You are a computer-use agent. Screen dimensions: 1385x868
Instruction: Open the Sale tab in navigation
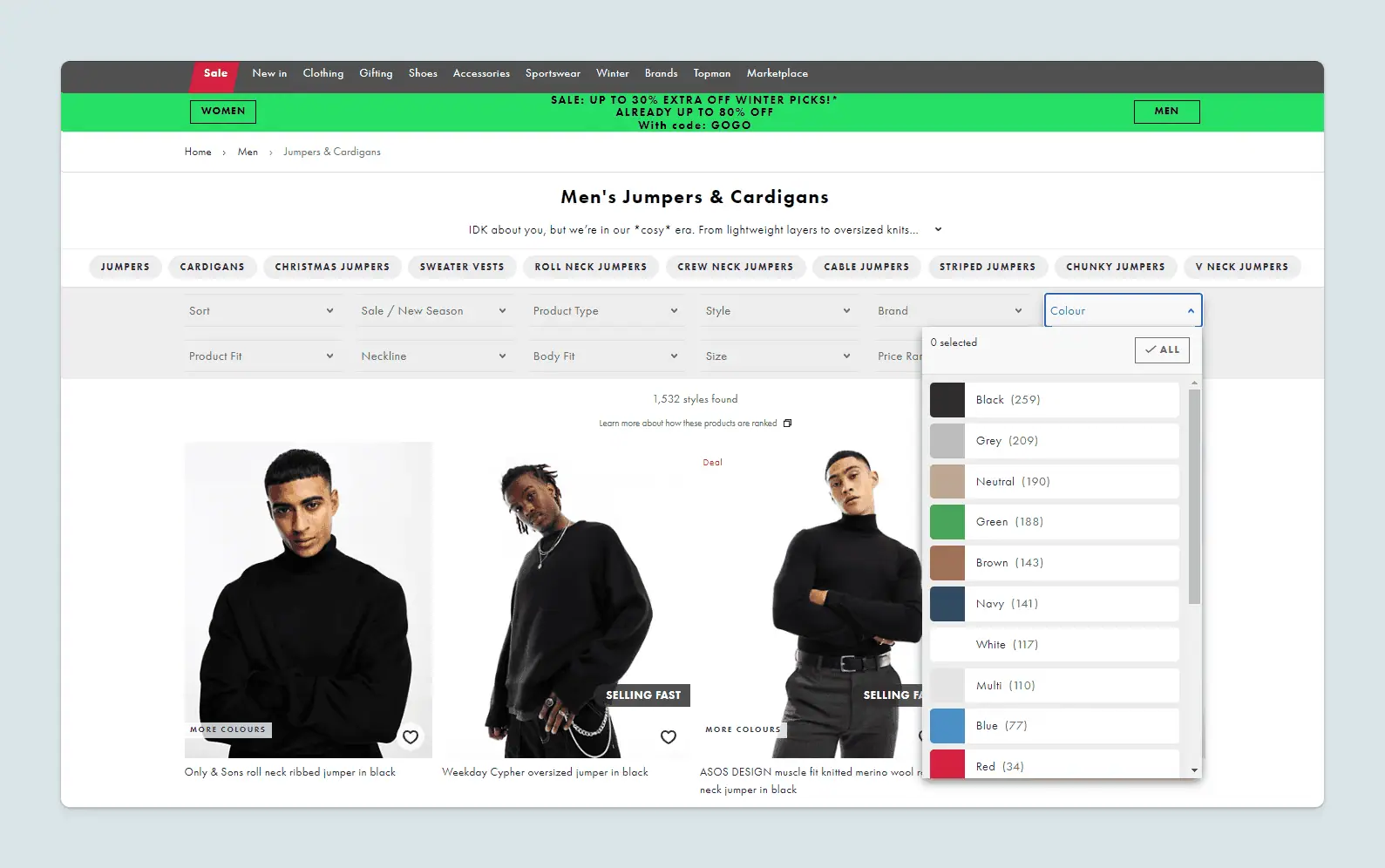(x=215, y=74)
